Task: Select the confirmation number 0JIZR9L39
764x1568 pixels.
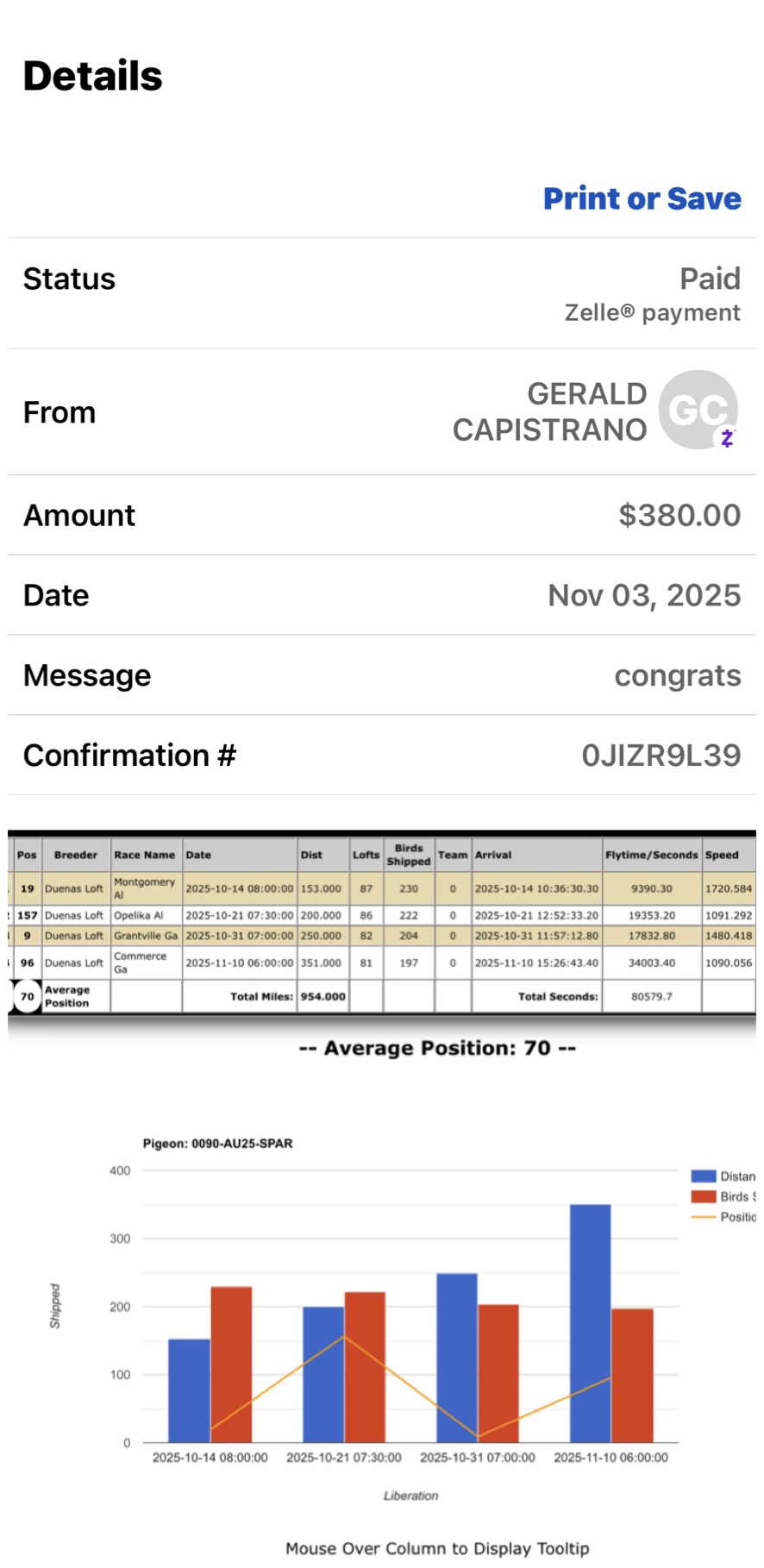Action: tap(661, 756)
